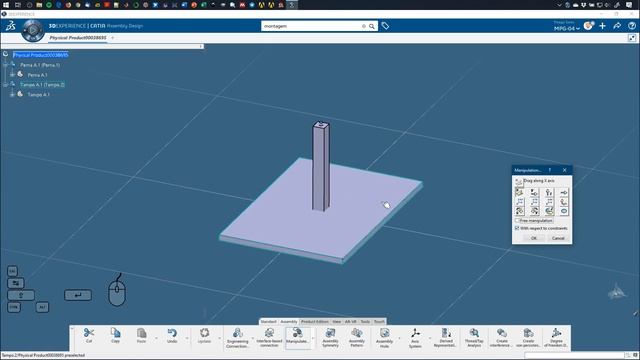The image size is (640, 360).
Task: Start the Assembly Pattern tool
Action: click(357, 338)
